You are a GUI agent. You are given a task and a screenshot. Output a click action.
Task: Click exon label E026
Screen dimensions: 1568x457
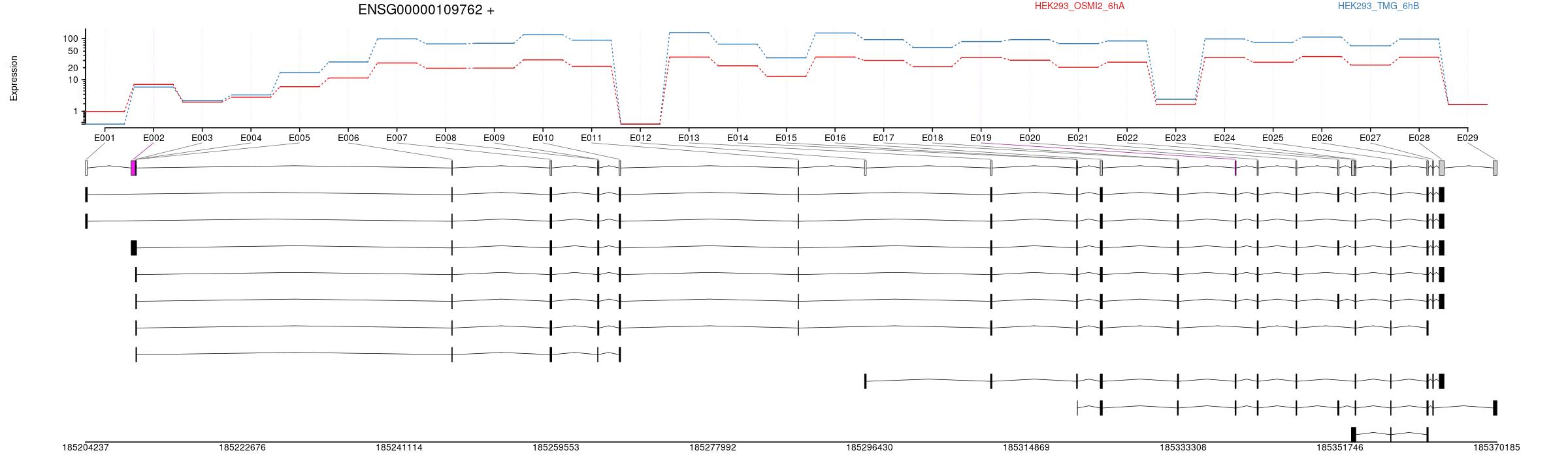point(1322,138)
